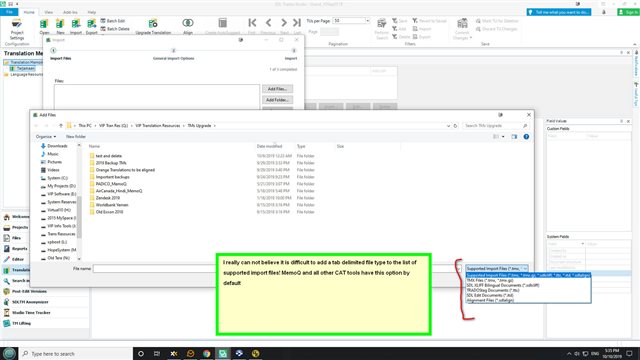
Task: Switch to the Add-Ins ribbon tab
Action: (x=70, y=12)
